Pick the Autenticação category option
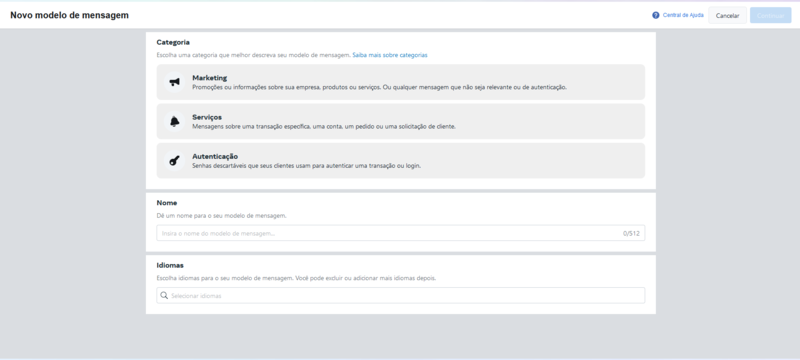Screen dimensions: 800x360 tap(401, 161)
